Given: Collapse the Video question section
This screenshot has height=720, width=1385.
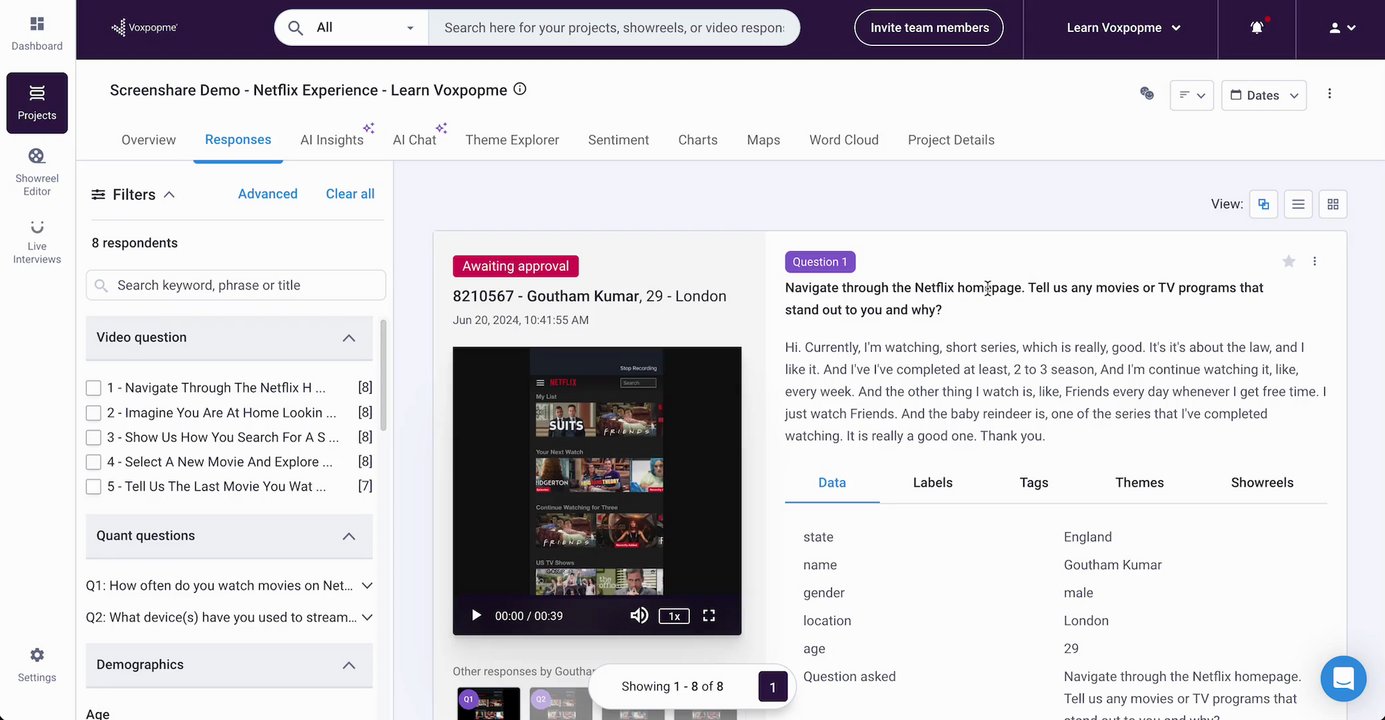Looking at the screenshot, I should 349,338.
